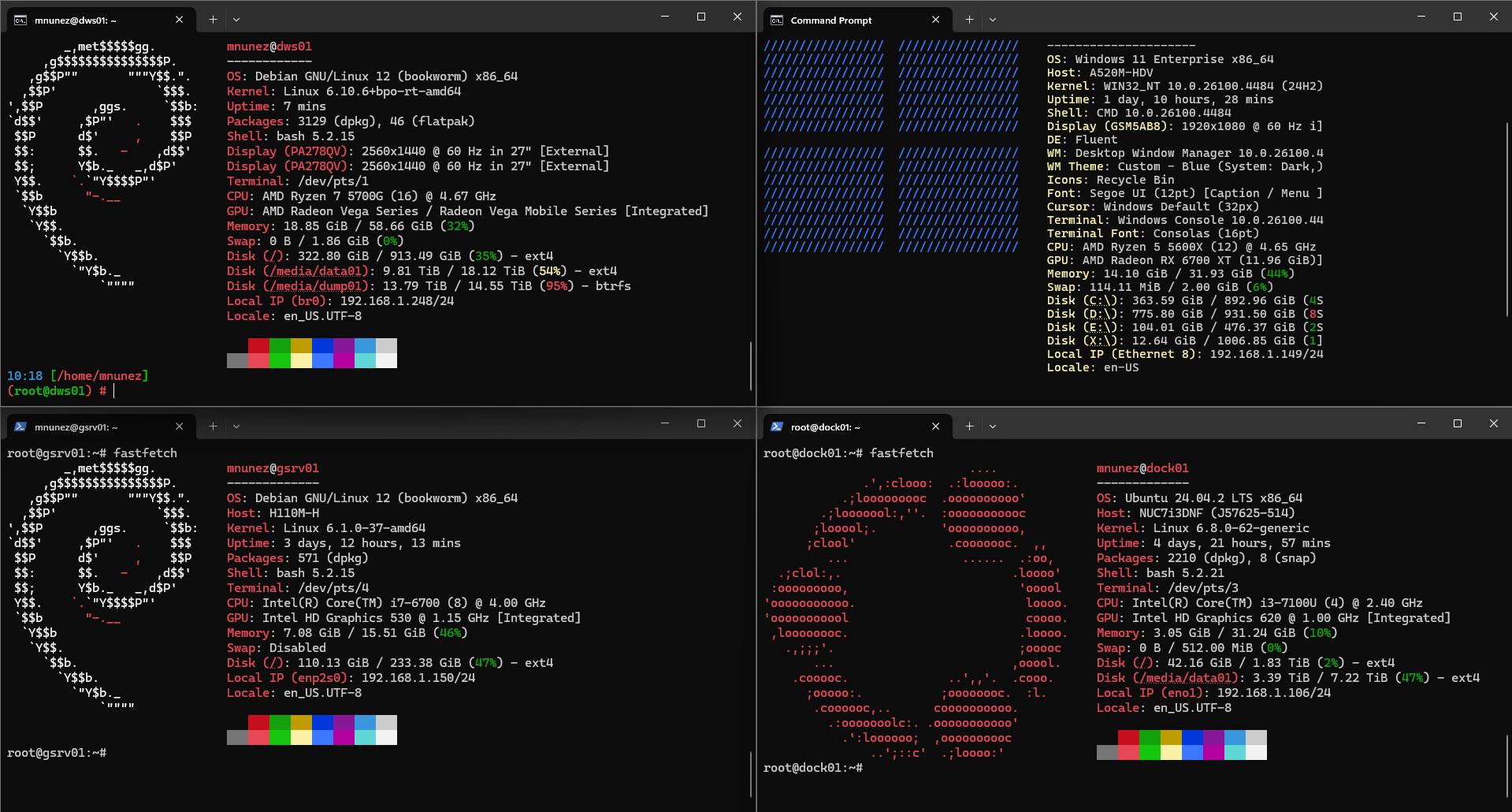Click the 'Local IP (Ethernet 8)' line
Image resolution: width=1512 pixels, height=812 pixels.
1185,354
